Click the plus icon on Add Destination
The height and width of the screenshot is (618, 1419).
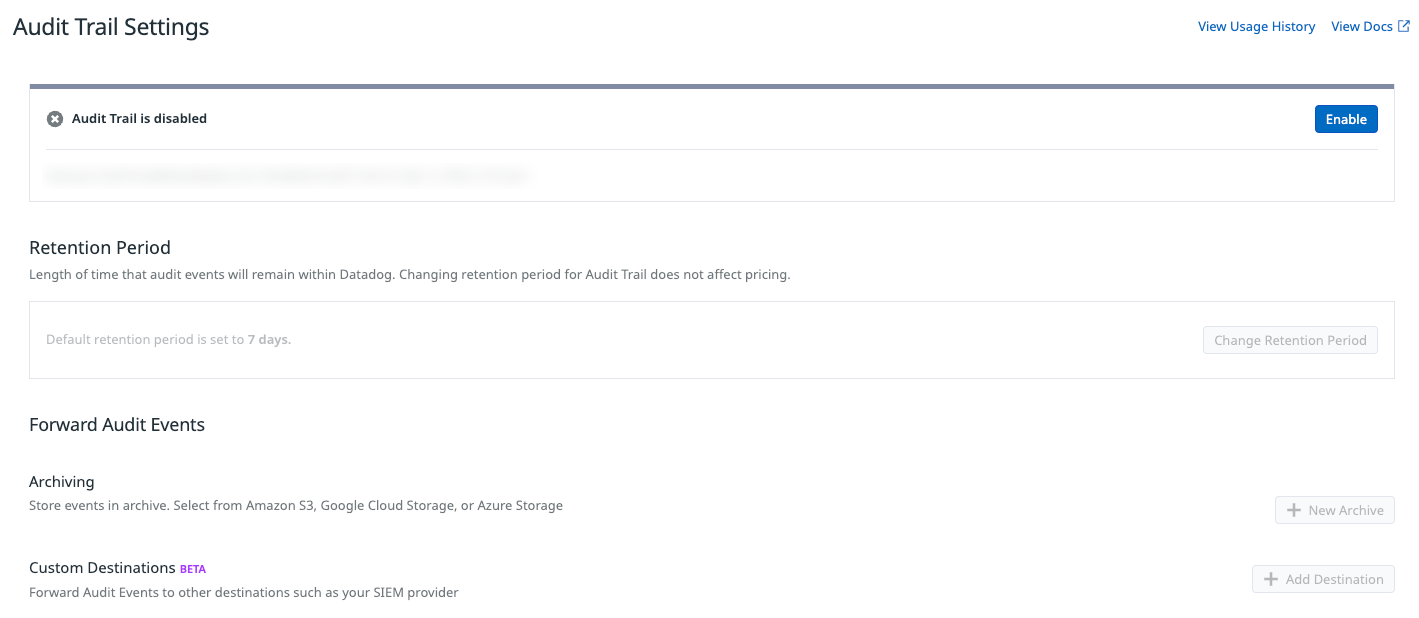click(1271, 579)
